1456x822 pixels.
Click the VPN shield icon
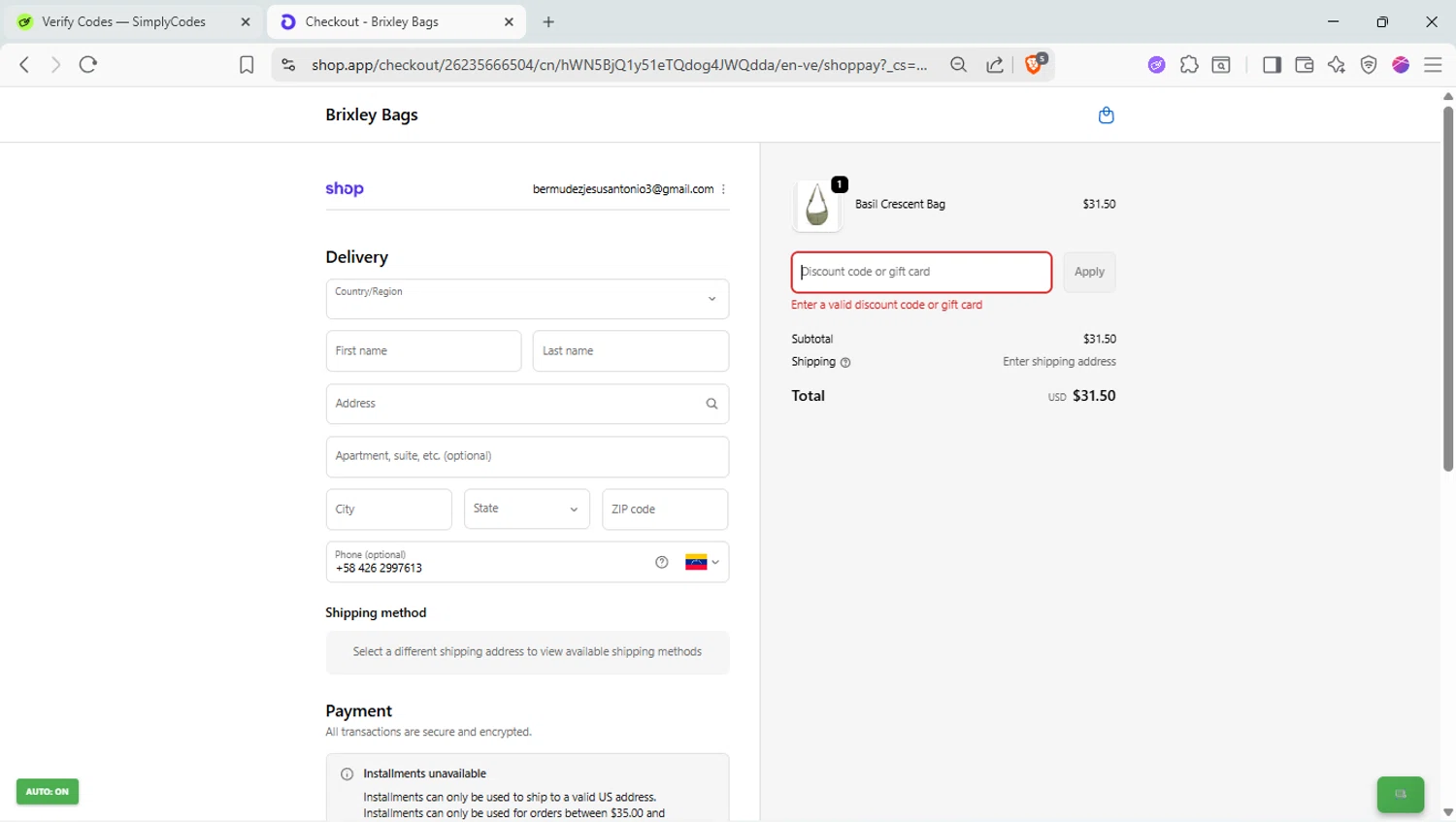[1369, 65]
